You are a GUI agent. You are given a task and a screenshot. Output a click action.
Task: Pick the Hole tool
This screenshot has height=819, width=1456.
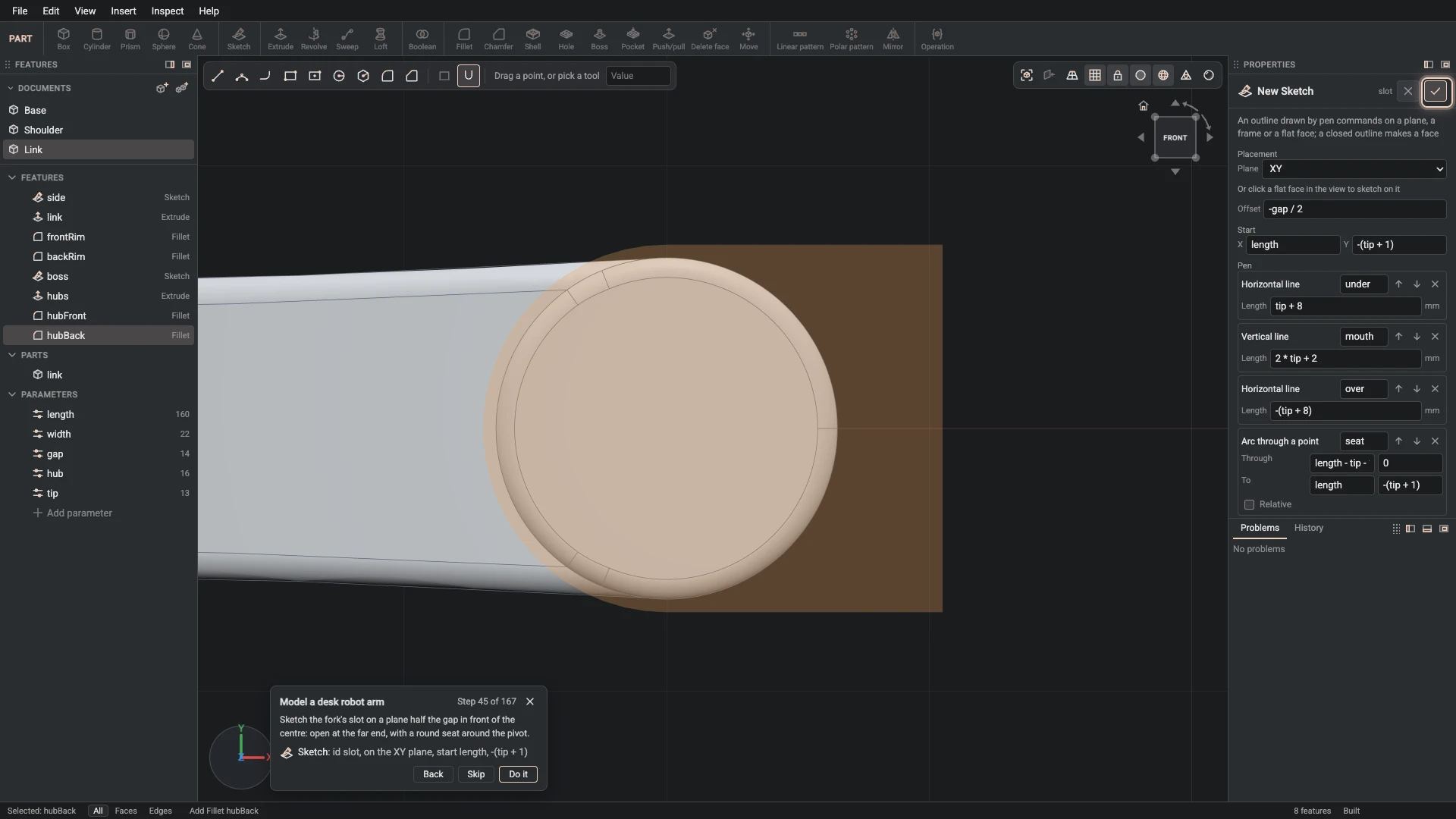(x=566, y=39)
